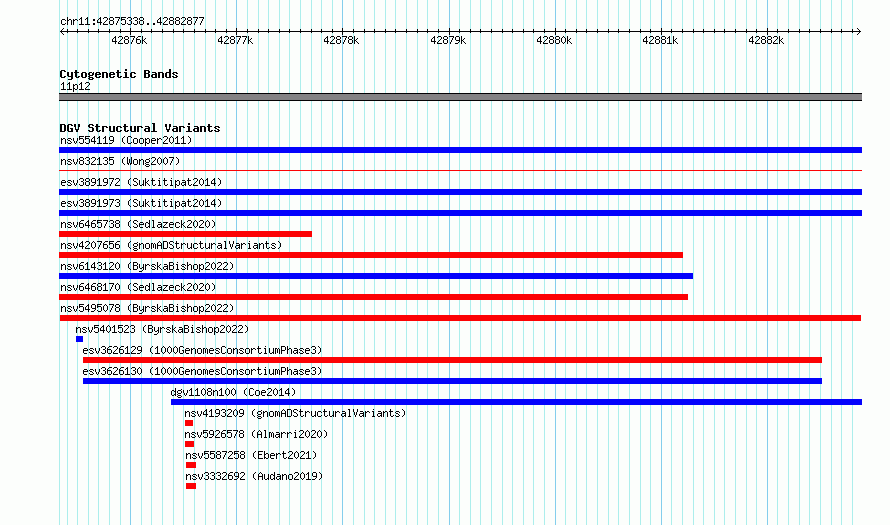Open nsv5495078 (ByrskaBishop2022) label
Image resolution: width=890 pixels, height=525 pixels.
pyautogui.click(x=147, y=308)
